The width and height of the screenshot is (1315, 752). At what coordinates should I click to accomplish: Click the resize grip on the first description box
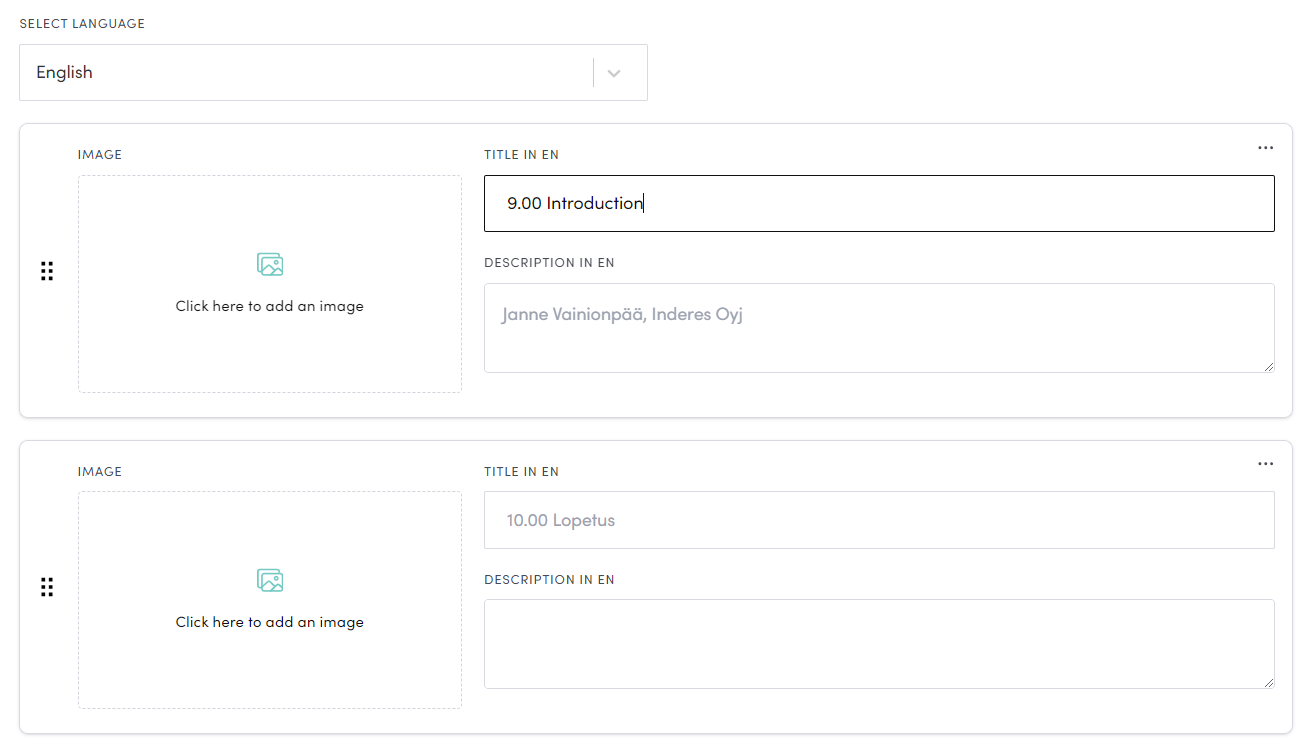pos(1268,369)
